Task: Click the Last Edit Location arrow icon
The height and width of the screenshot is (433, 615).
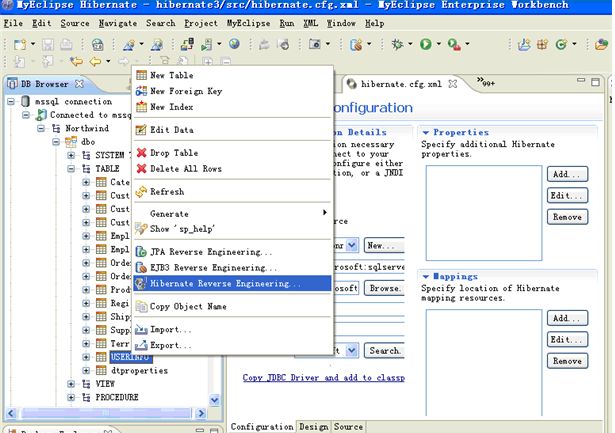Action: pos(76,61)
